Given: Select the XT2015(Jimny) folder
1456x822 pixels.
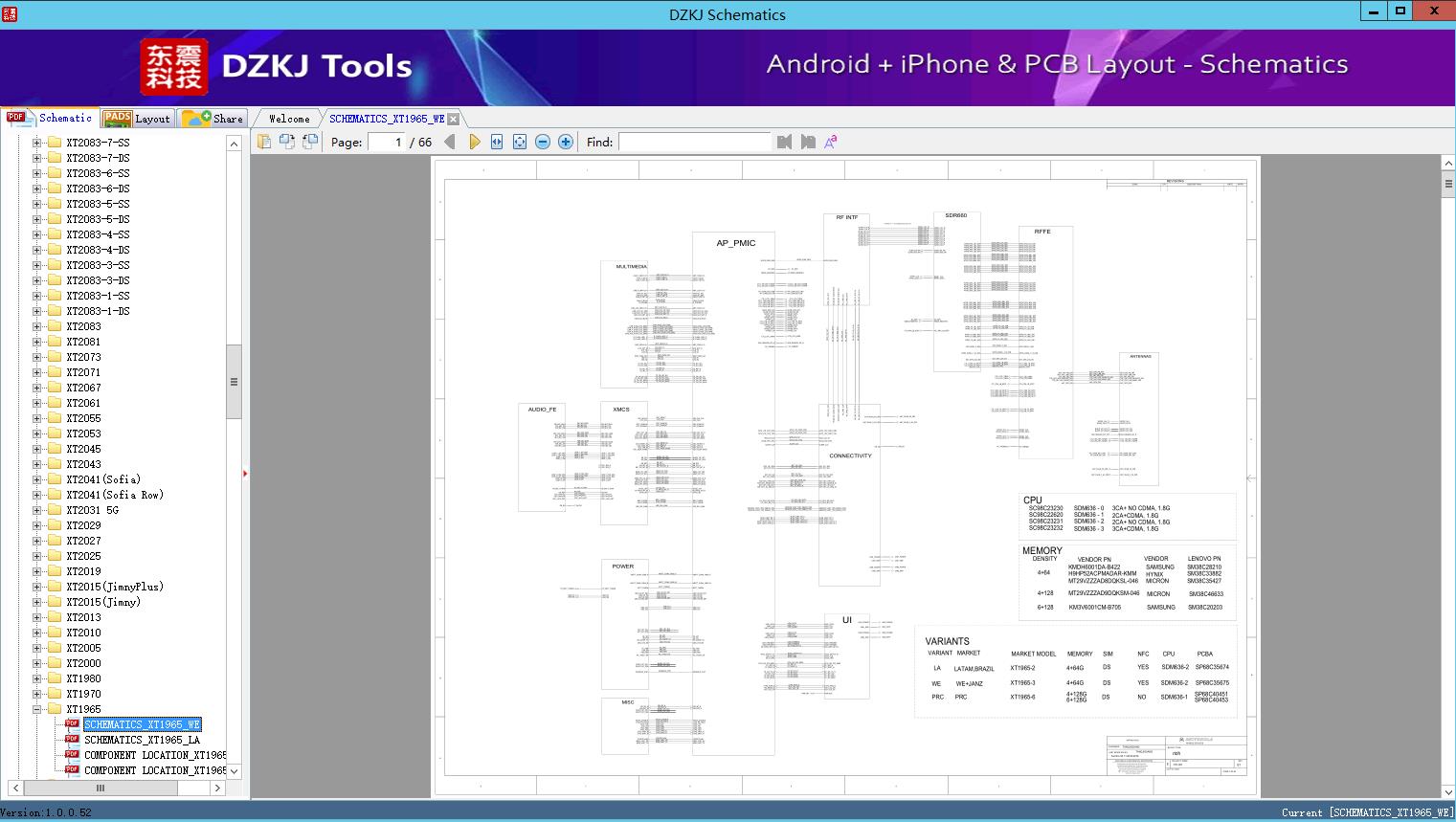Looking at the screenshot, I should 103,602.
